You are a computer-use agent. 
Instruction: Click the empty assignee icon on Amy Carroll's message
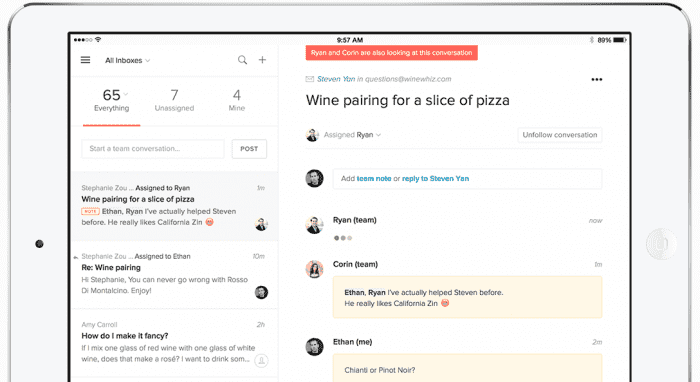coord(261,360)
